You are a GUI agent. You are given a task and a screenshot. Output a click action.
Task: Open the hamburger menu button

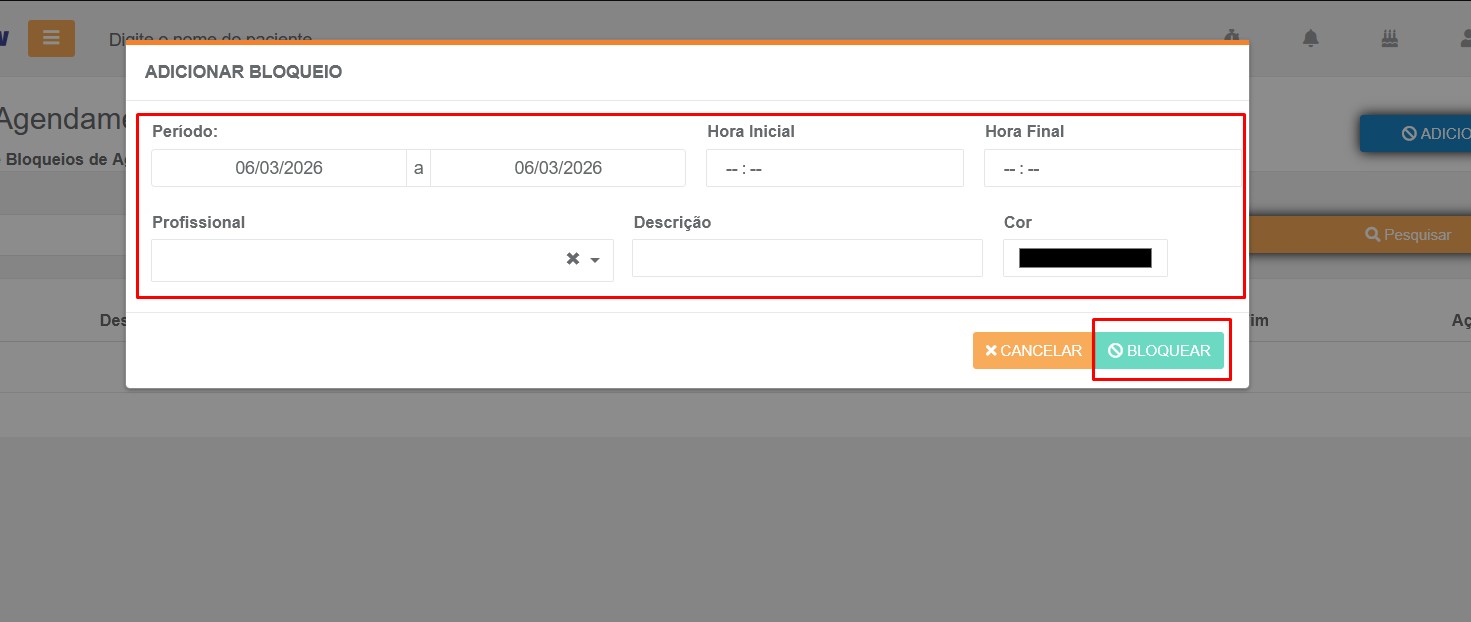point(51,38)
